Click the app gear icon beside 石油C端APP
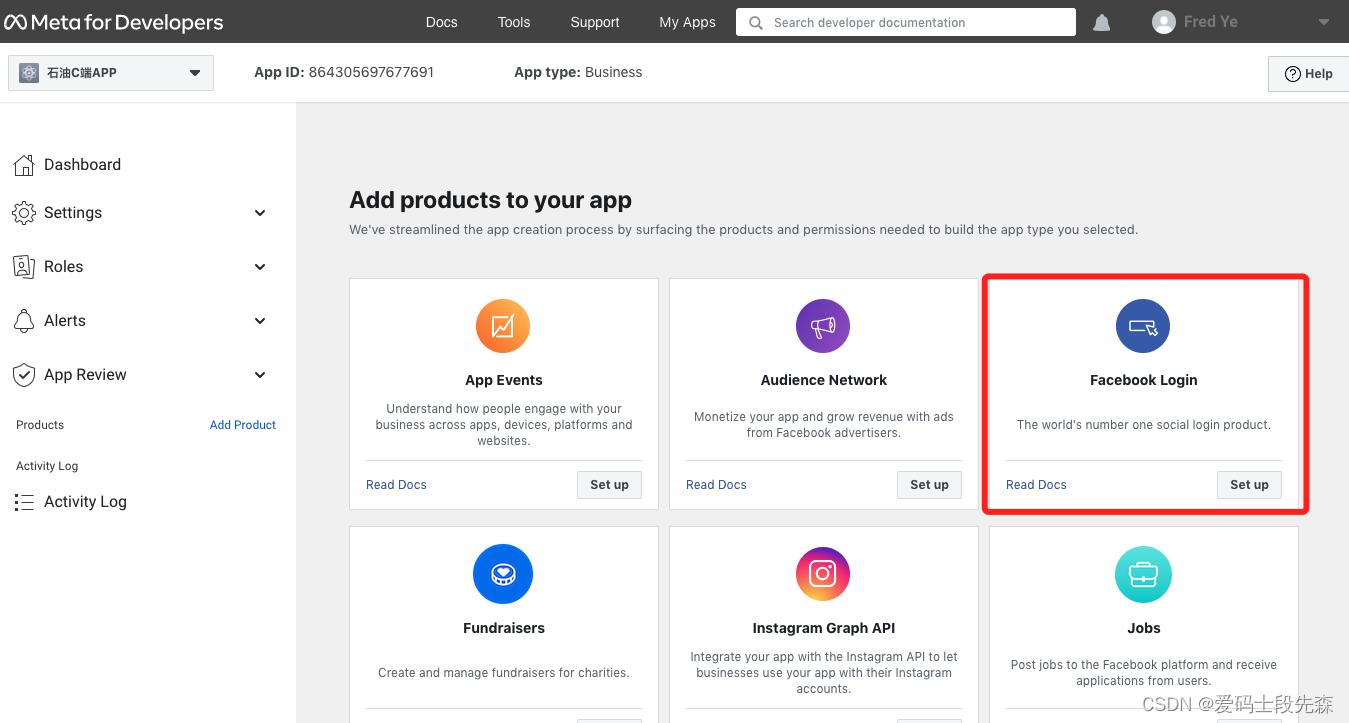1349x723 pixels. (x=29, y=73)
